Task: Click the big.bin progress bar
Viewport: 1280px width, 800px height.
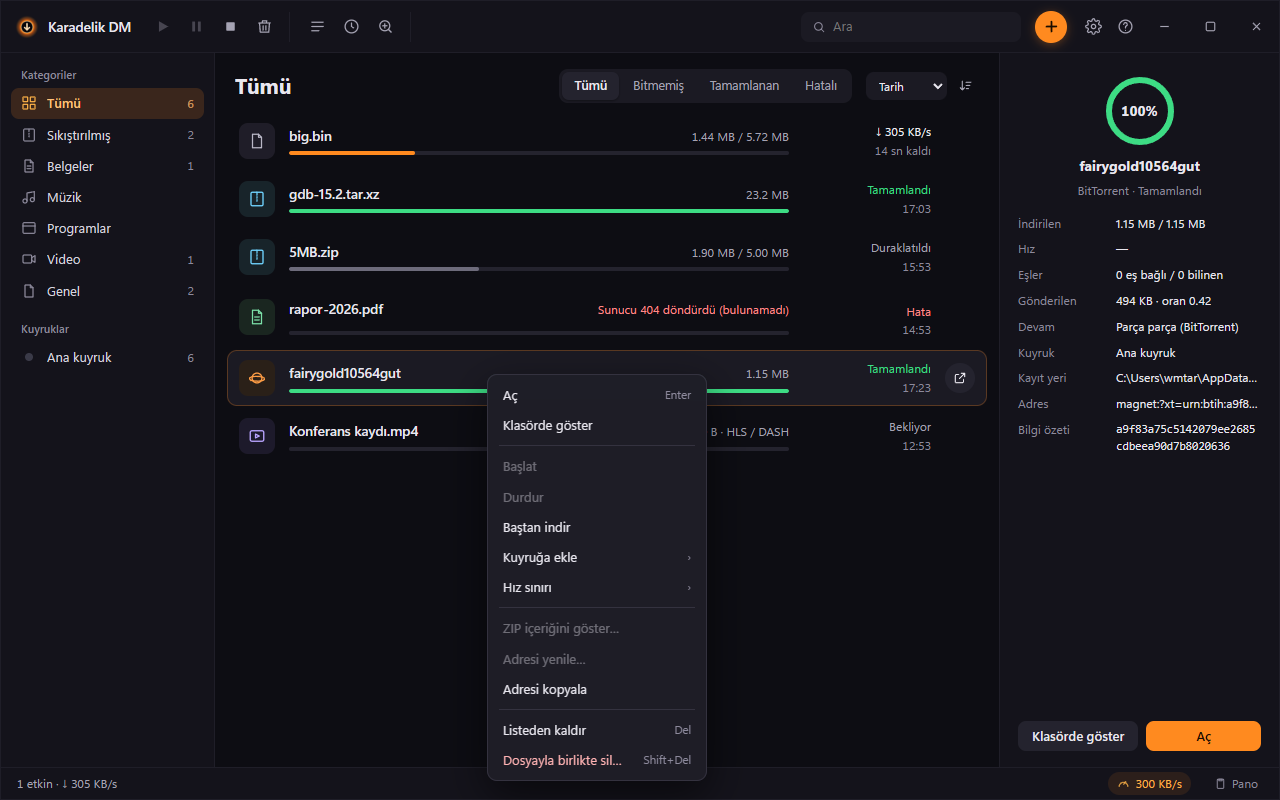Action: [x=539, y=153]
